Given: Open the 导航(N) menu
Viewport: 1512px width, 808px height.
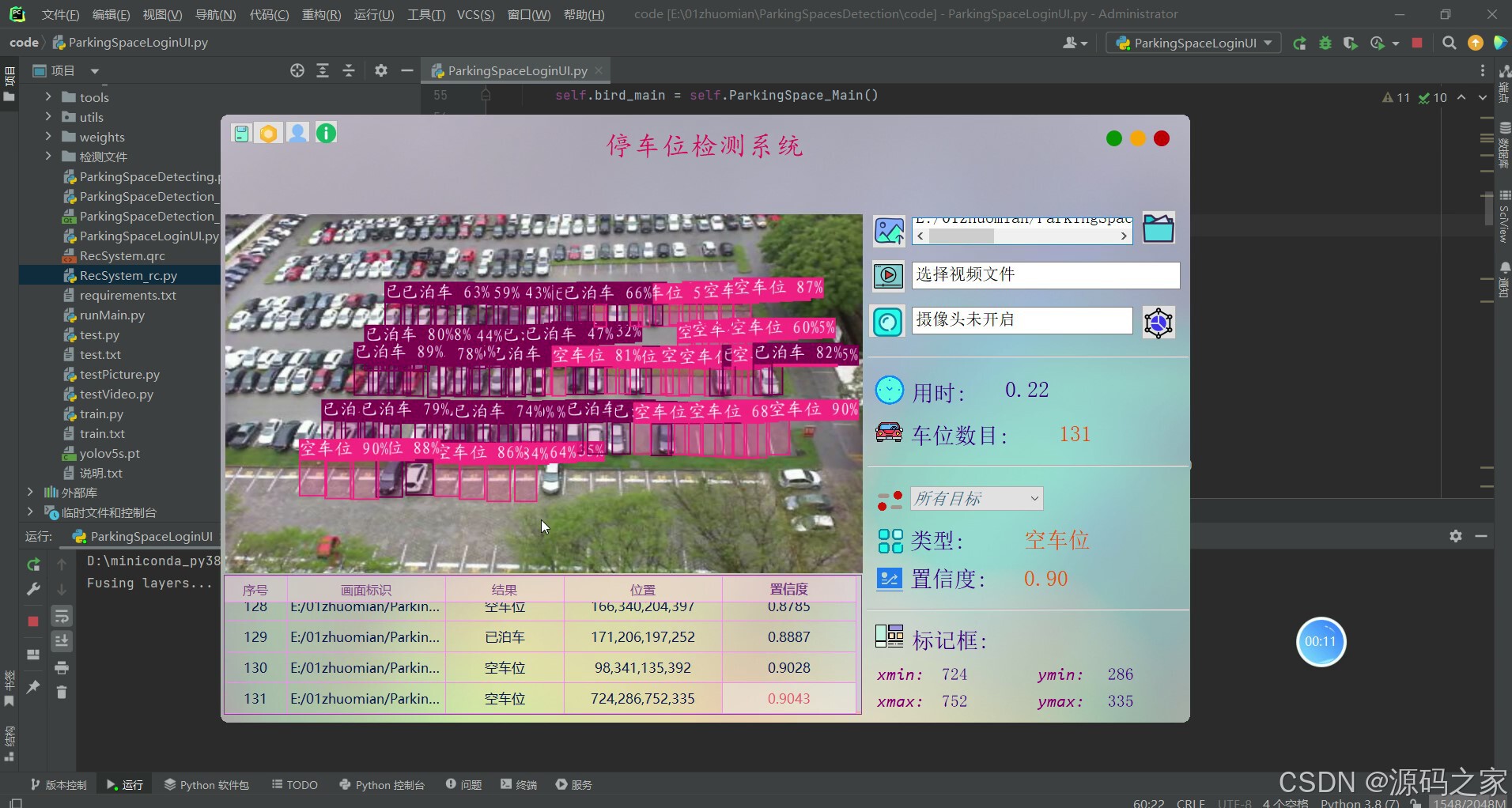Looking at the screenshot, I should (215, 14).
